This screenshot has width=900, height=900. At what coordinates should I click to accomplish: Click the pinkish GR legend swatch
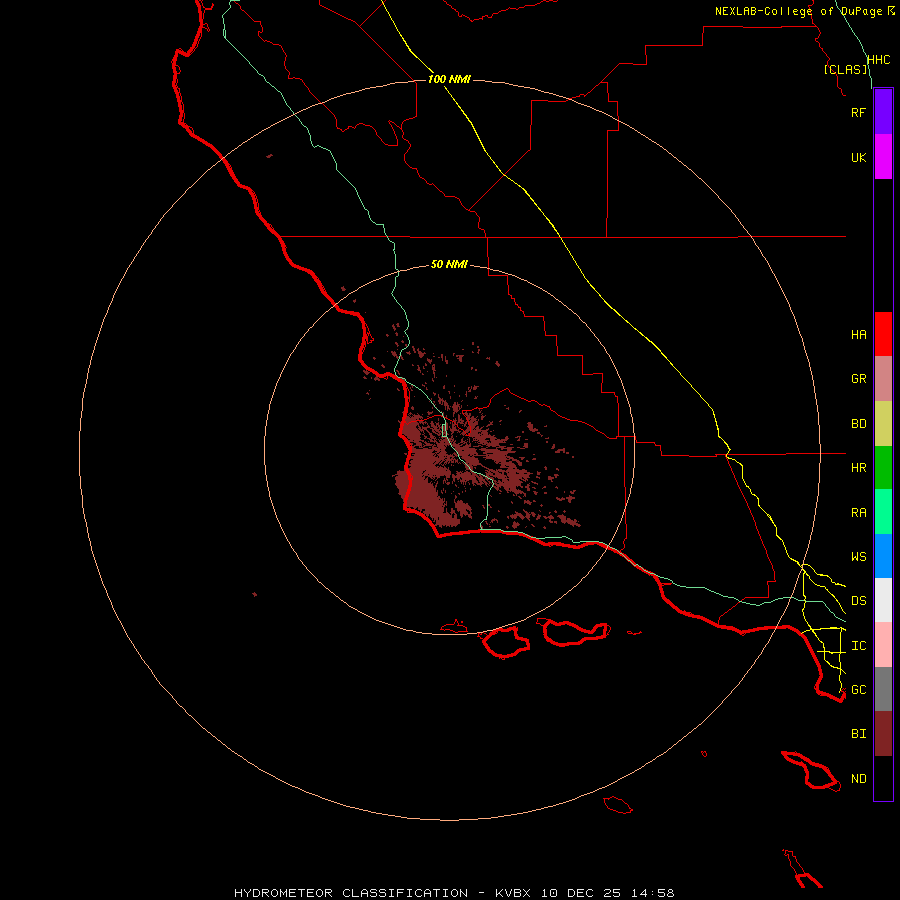[x=883, y=379]
